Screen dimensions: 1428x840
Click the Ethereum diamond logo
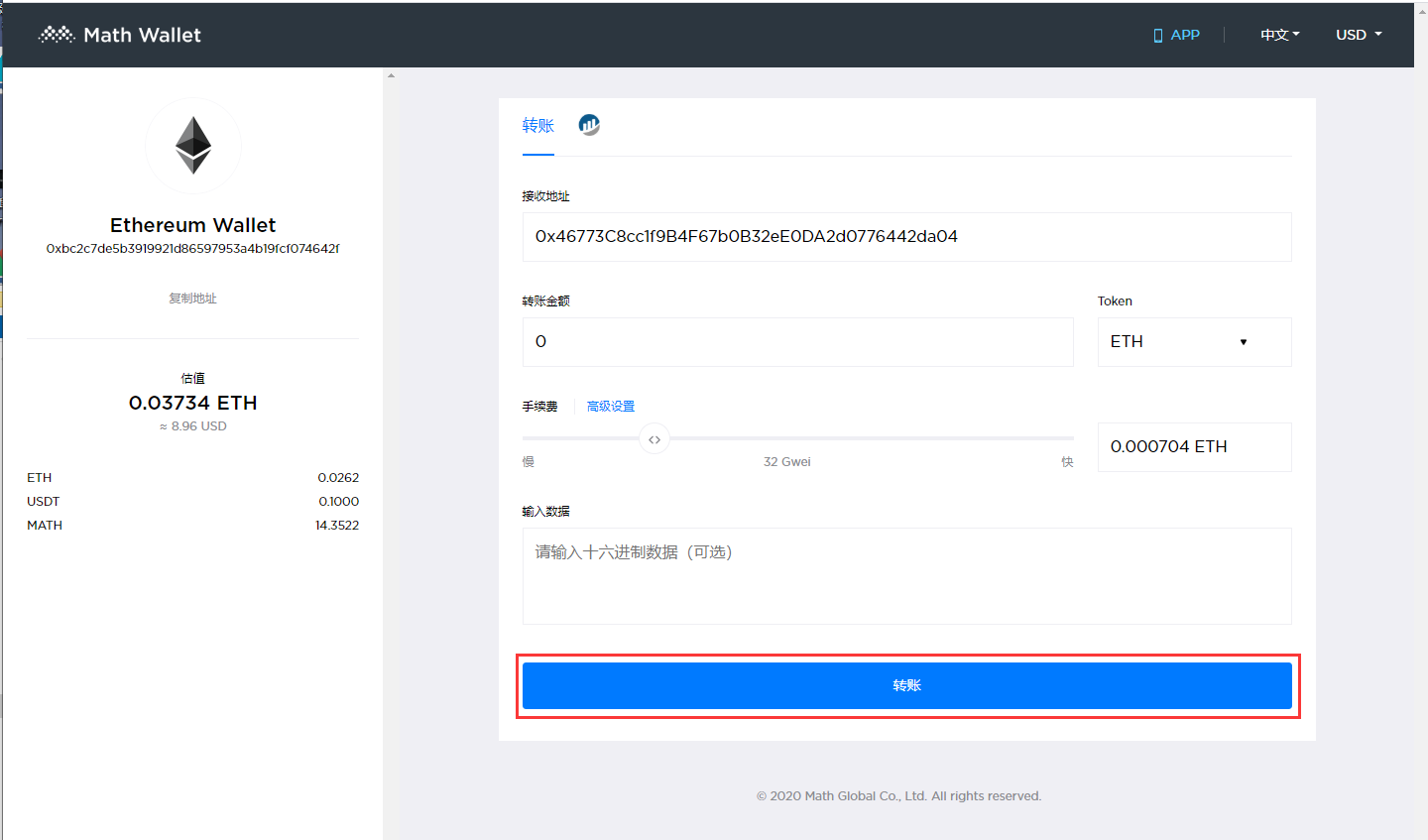coord(193,146)
